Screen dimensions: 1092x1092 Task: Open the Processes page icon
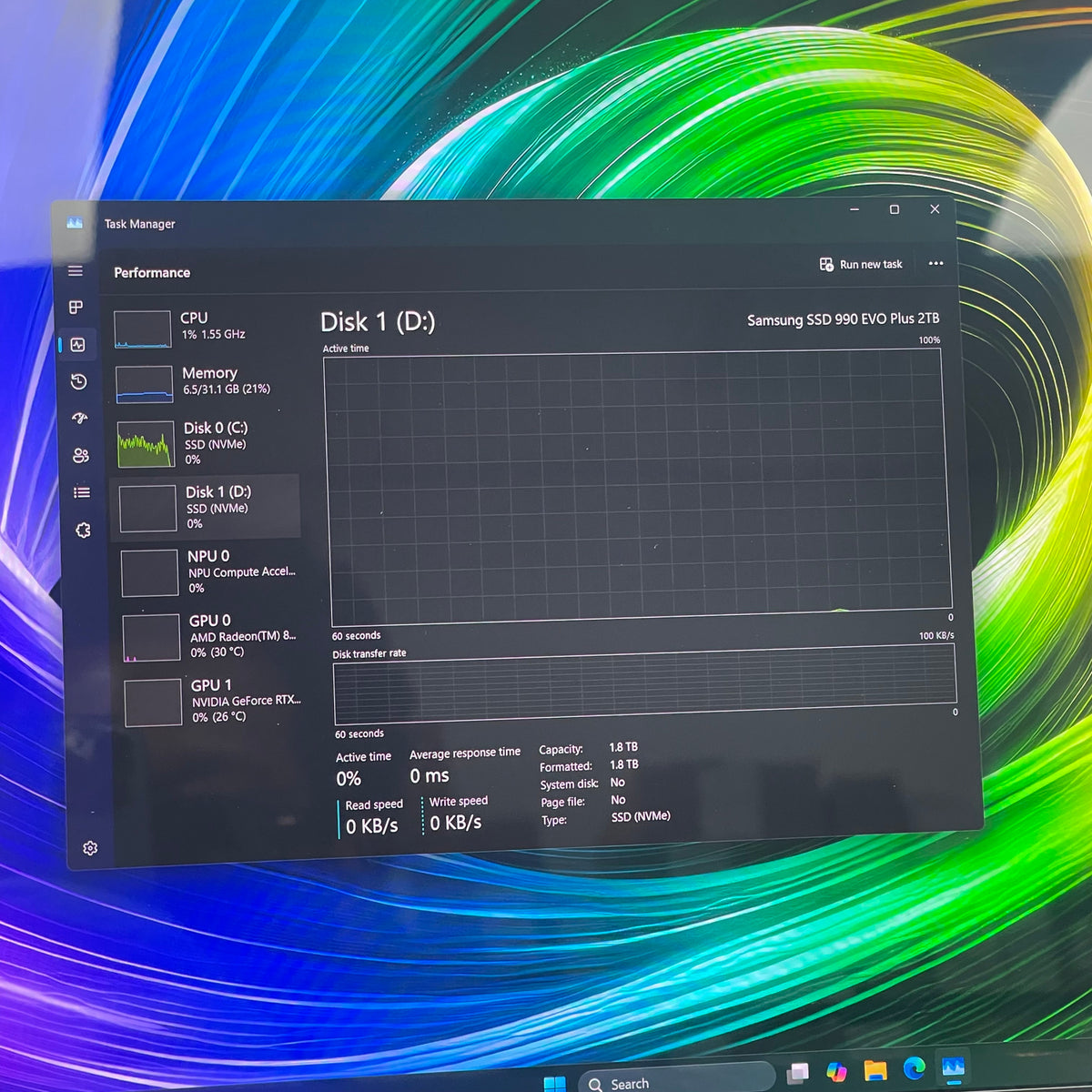(76, 308)
